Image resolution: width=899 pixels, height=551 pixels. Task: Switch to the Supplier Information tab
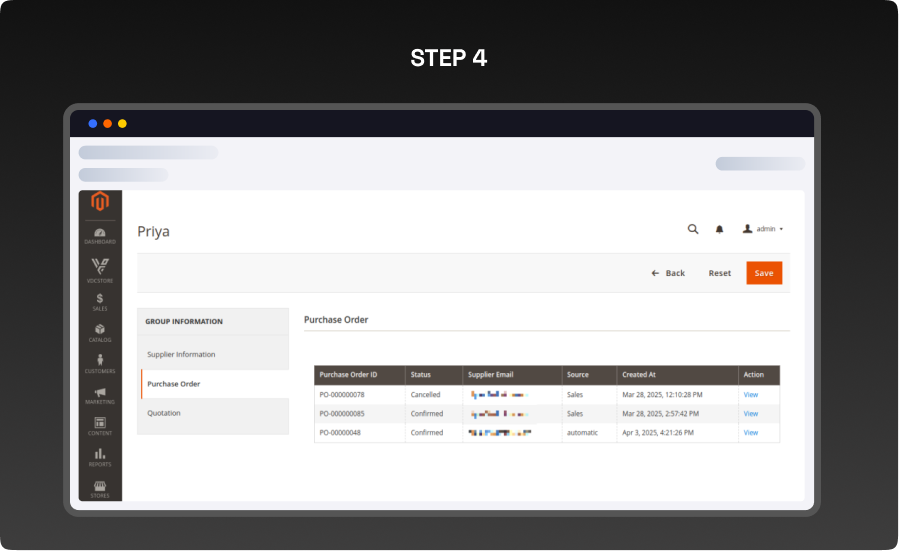click(x=181, y=354)
